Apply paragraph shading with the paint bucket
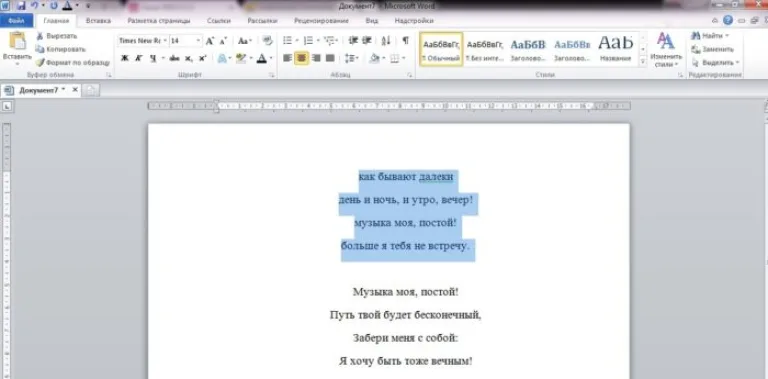The height and width of the screenshot is (379, 768). (375, 58)
